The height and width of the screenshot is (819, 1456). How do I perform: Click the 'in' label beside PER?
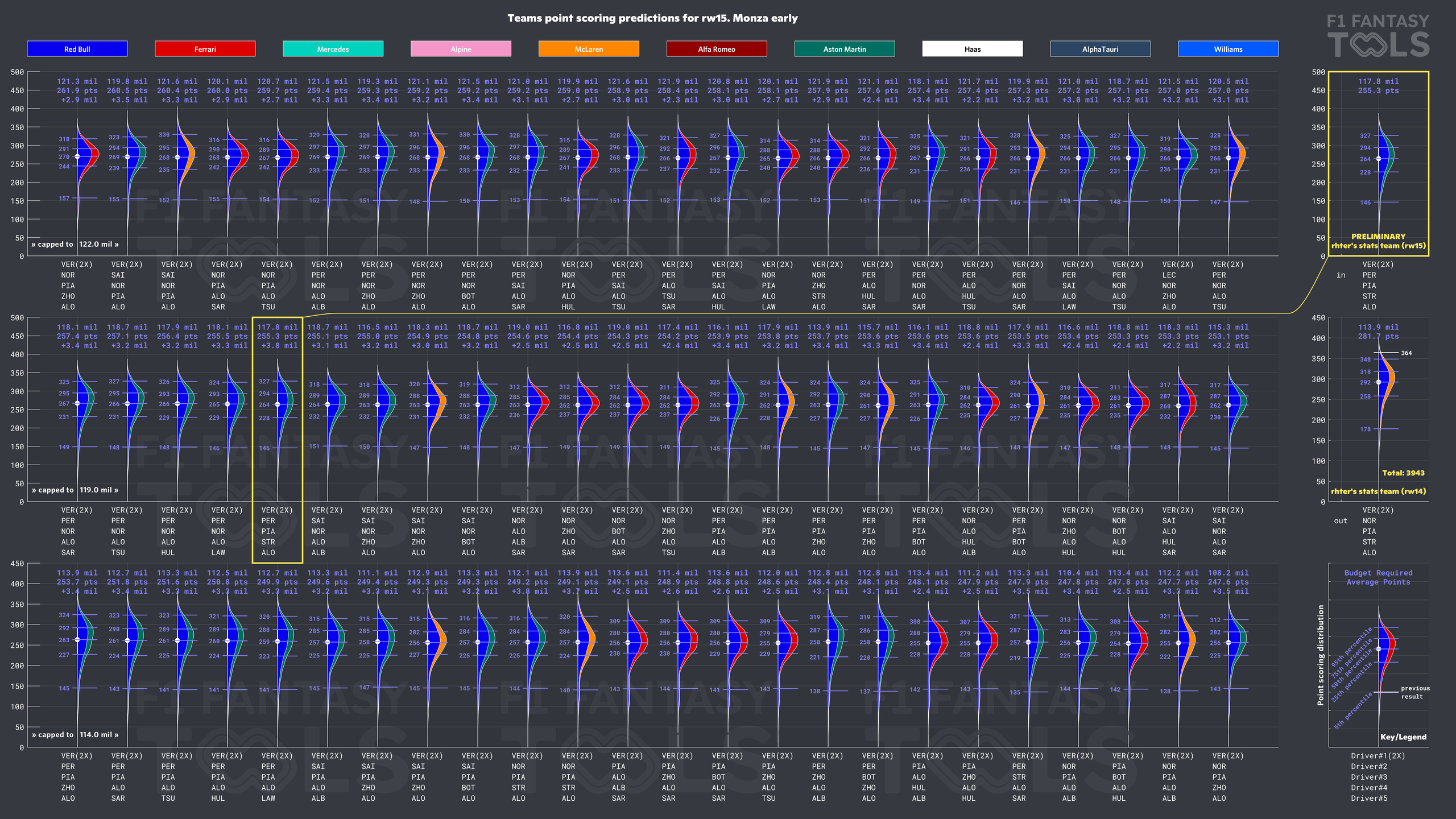[x=1341, y=275]
